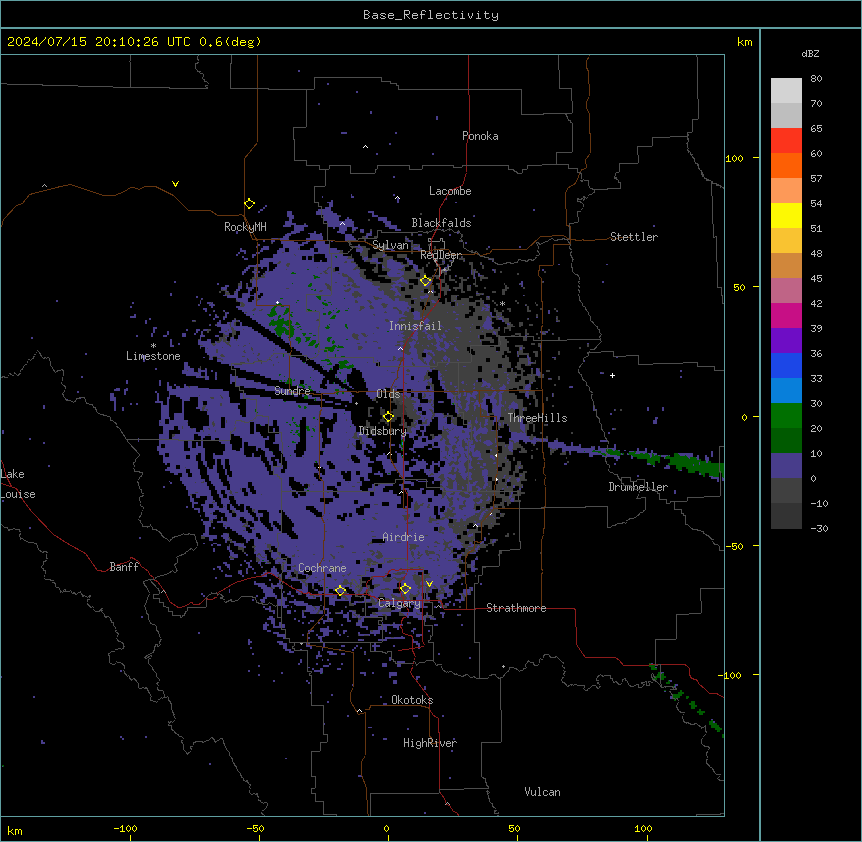Select the Olds label
The image size is (862, 842).
388,394
